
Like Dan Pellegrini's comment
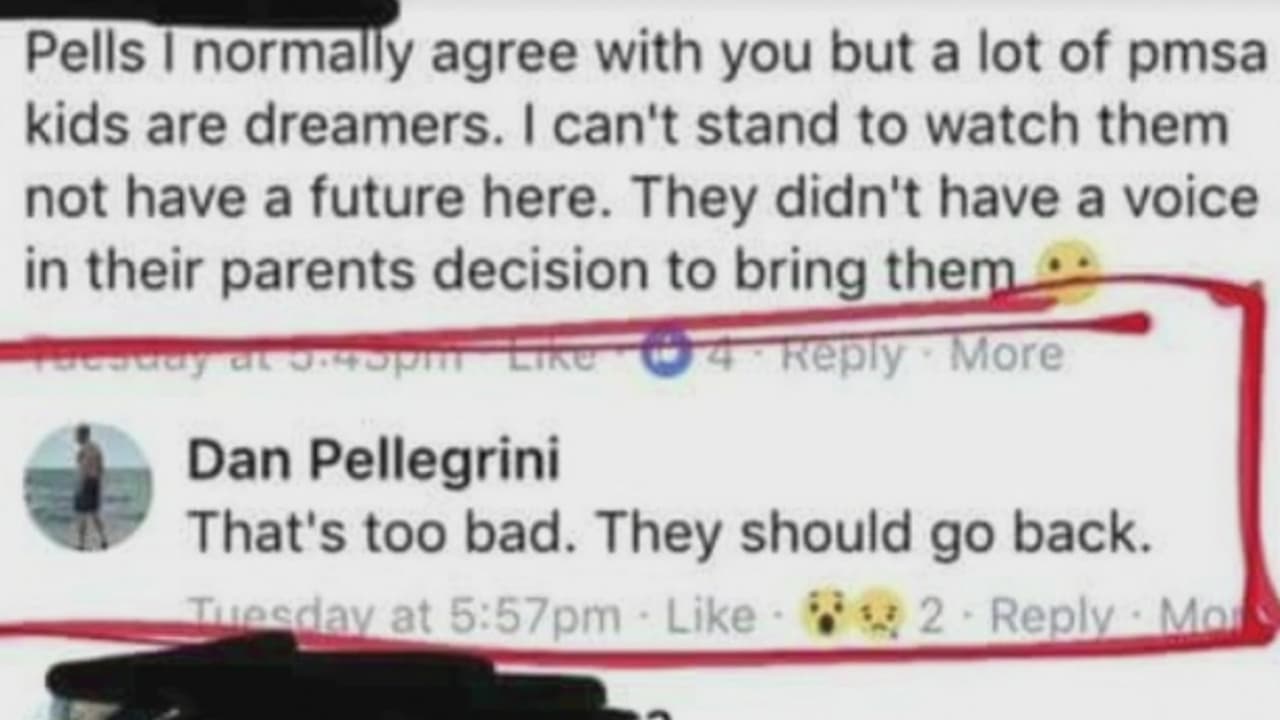[x=710, y=616]
